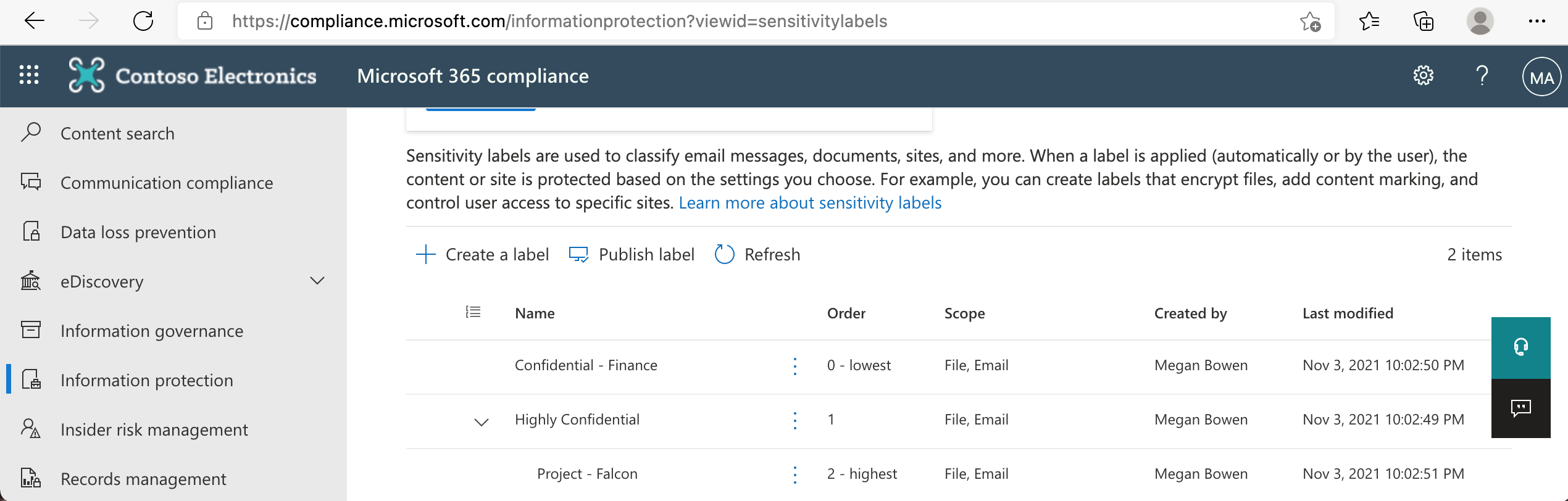This screenshot has height=501, width=1568.
Task: Select the Project - Falcon label name
Action: click(587, 474)
